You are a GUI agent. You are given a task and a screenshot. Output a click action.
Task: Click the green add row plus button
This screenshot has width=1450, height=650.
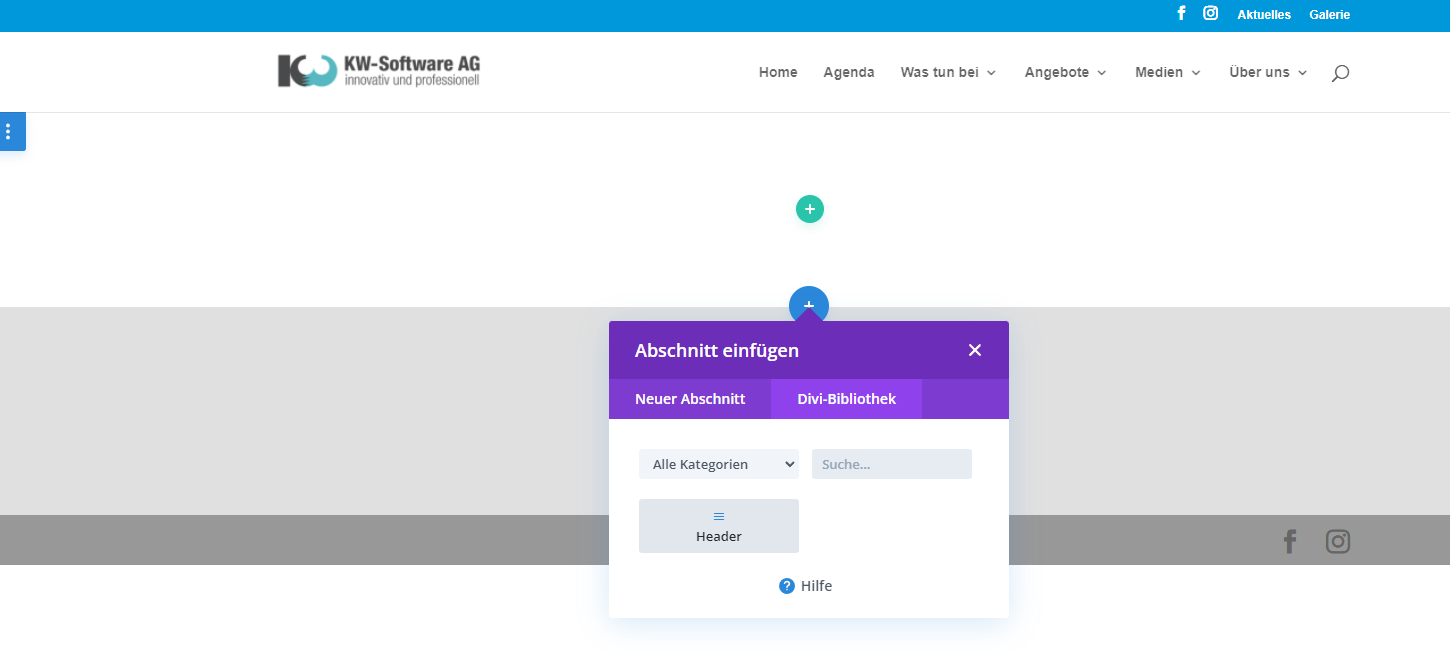tap(809, 209)
